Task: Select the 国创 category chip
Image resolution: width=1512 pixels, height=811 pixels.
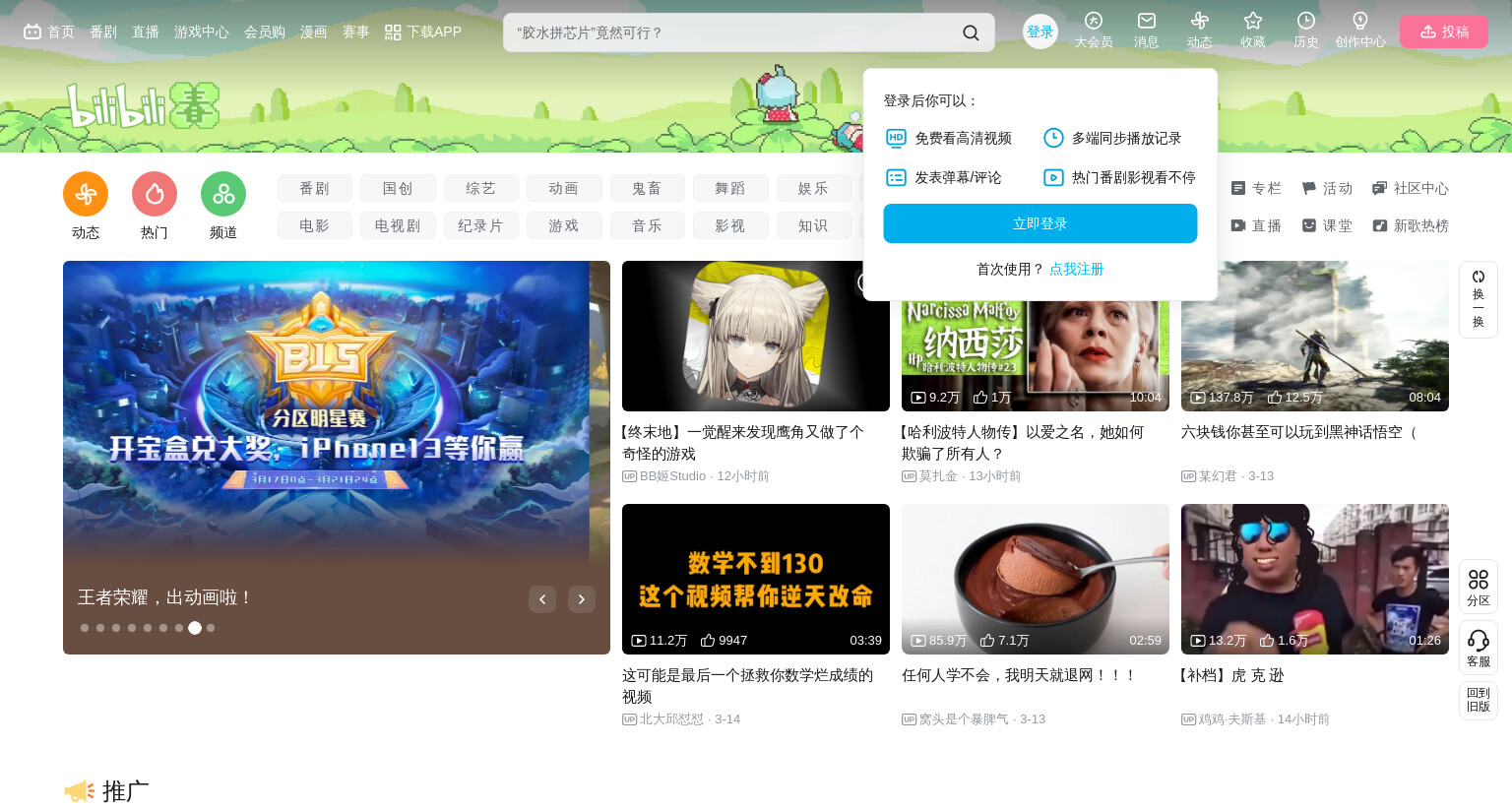Action: click(398, 188)
